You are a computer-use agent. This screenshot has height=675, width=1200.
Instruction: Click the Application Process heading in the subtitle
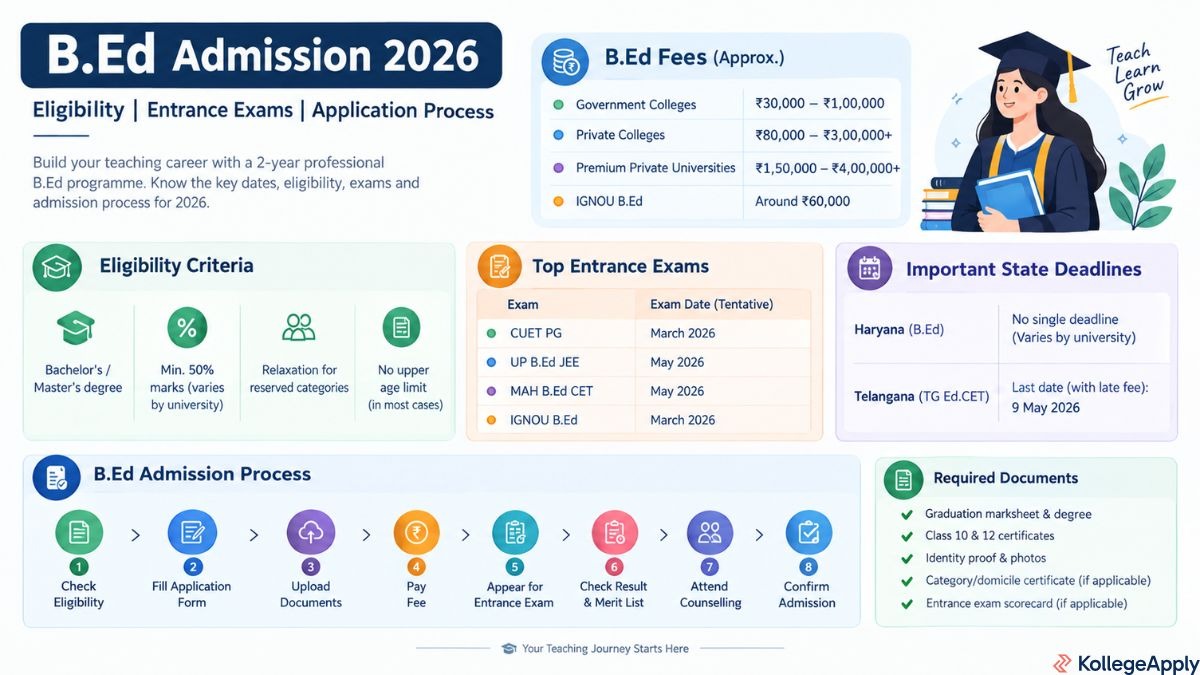tap(403, 110)
